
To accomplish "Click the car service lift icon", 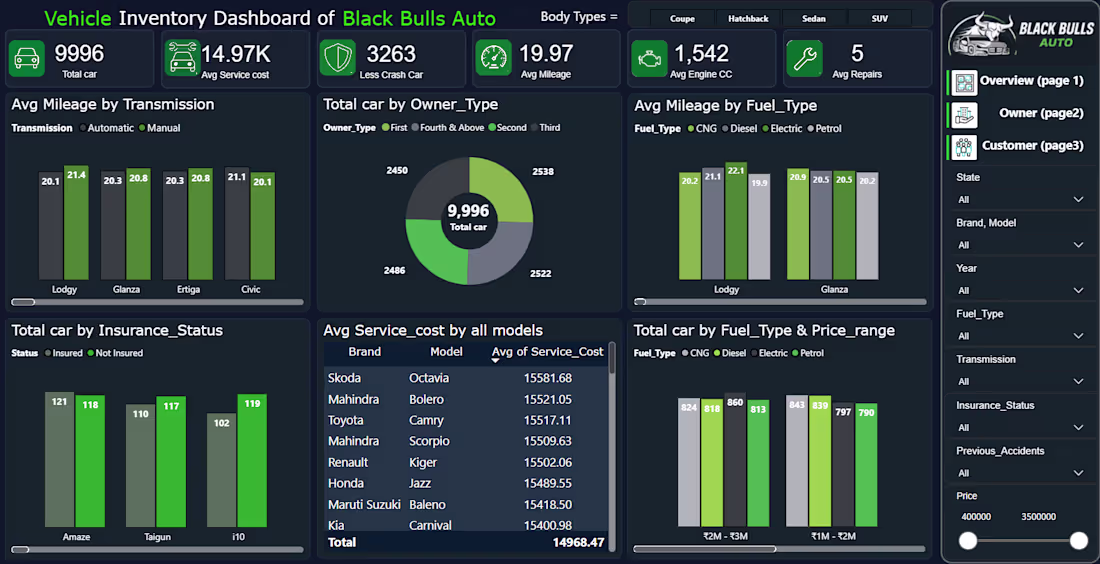I will coord(182,58).
